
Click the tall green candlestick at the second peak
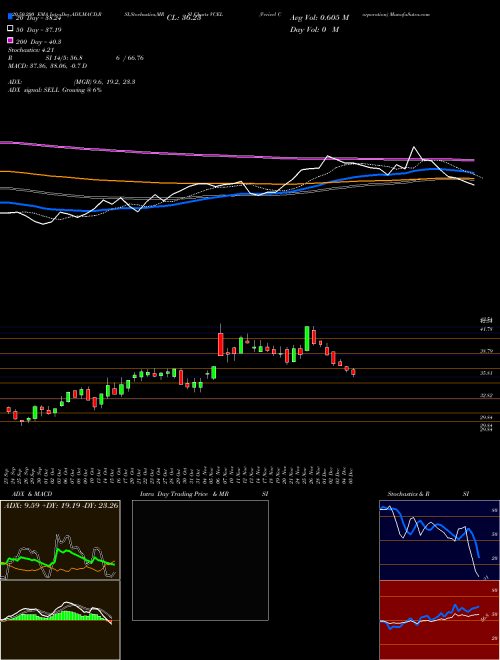tap(307, 338)
